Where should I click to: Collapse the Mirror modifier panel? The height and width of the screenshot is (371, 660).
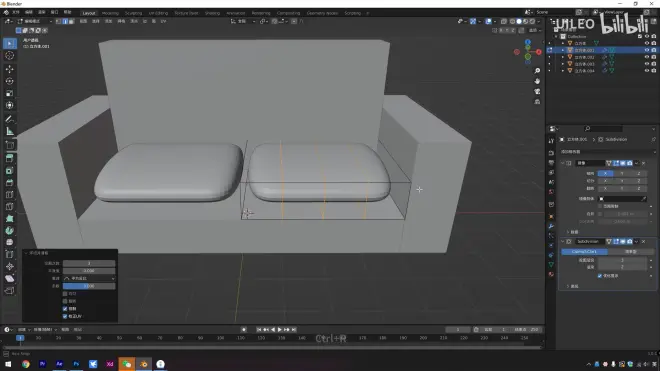[563, 163]
